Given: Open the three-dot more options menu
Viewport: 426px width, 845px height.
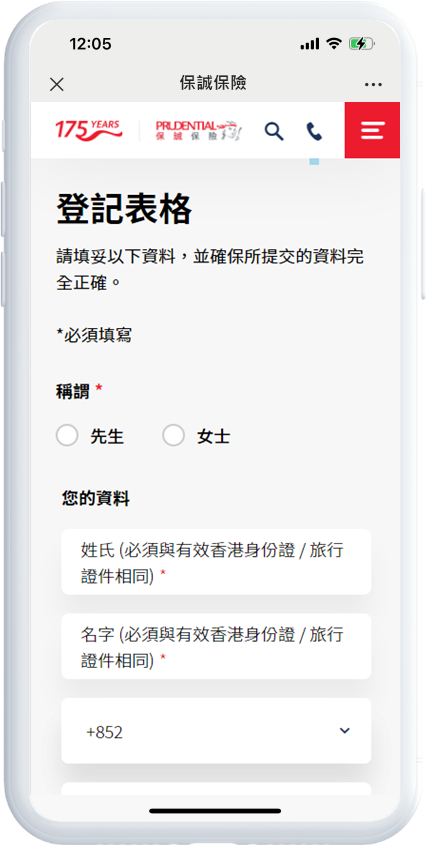Looking at the screenshot, I should (373, 85).
